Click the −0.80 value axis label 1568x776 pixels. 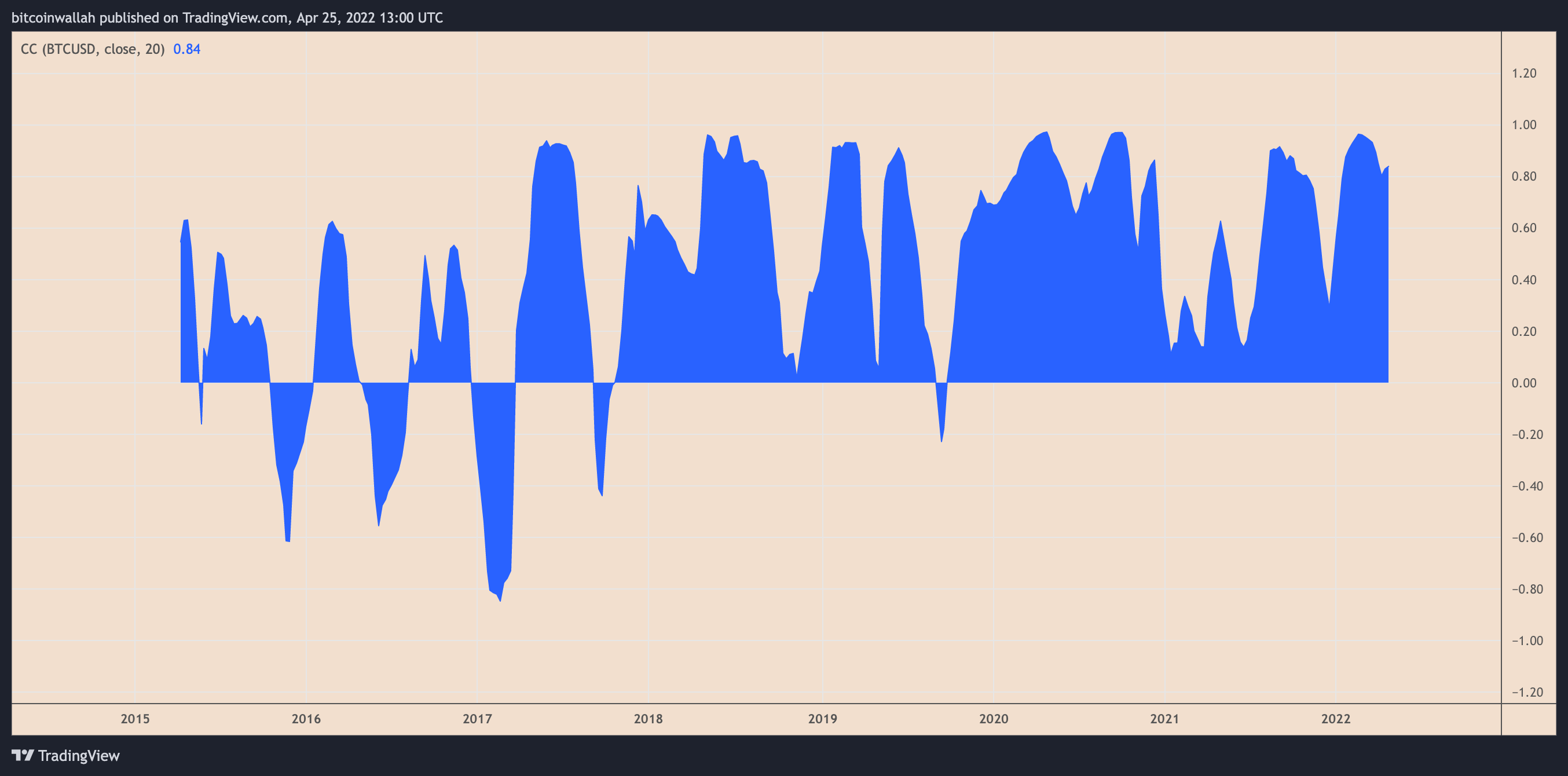point(1527,589)
